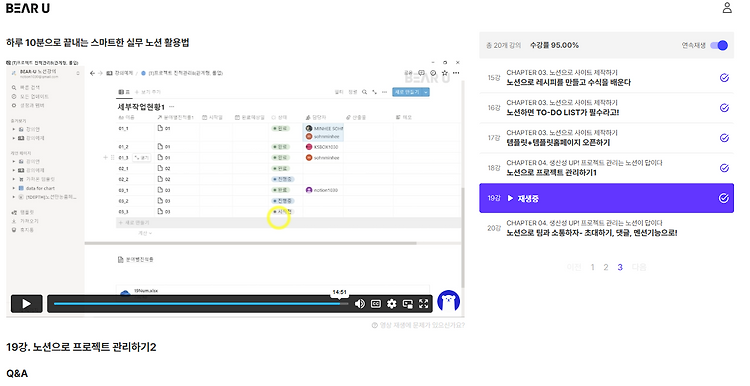The height and width of the screenshot is (386, 750).
Task: Click the completion check icon for 16강
Action: pyautogui.click(x=724, y=108)
